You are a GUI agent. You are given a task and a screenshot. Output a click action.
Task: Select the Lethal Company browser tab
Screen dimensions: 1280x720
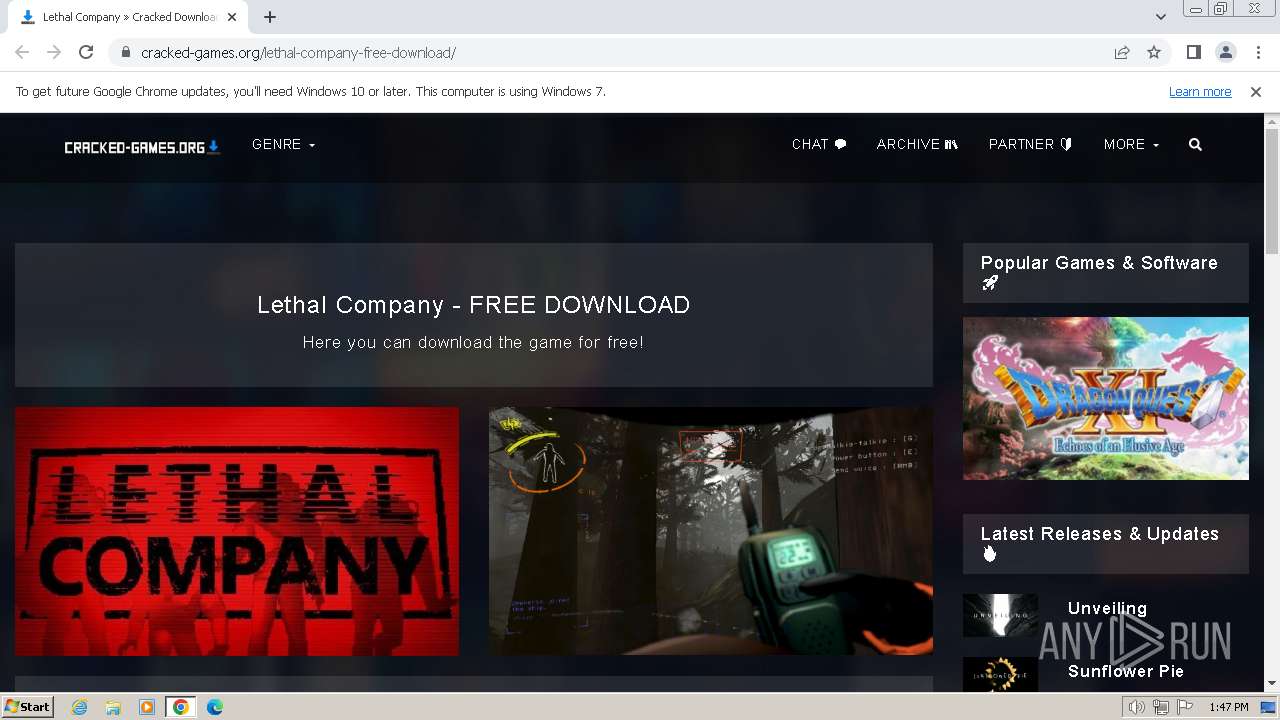130,17
